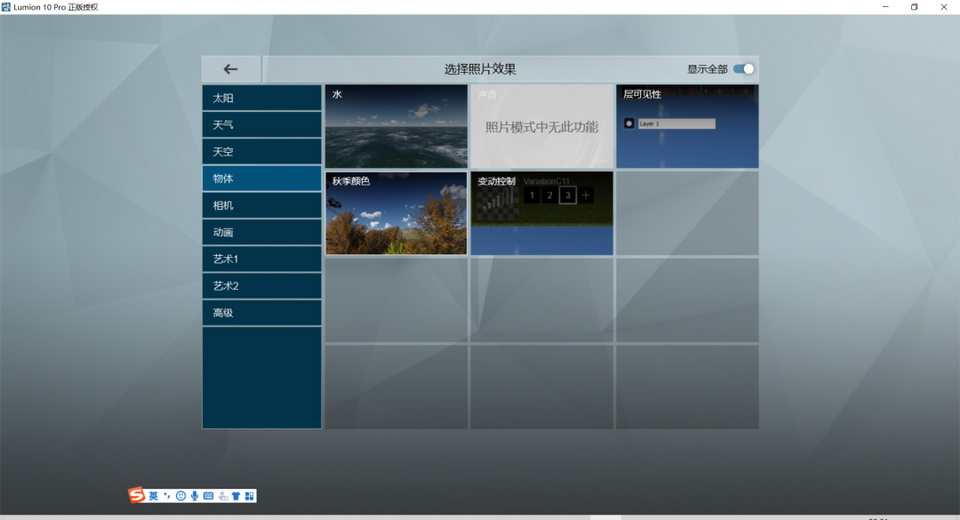Viewport: 960px width, 520px height.
Task: Click the Sogou punctuation mode icon
Action: click(x=167, y=496)
